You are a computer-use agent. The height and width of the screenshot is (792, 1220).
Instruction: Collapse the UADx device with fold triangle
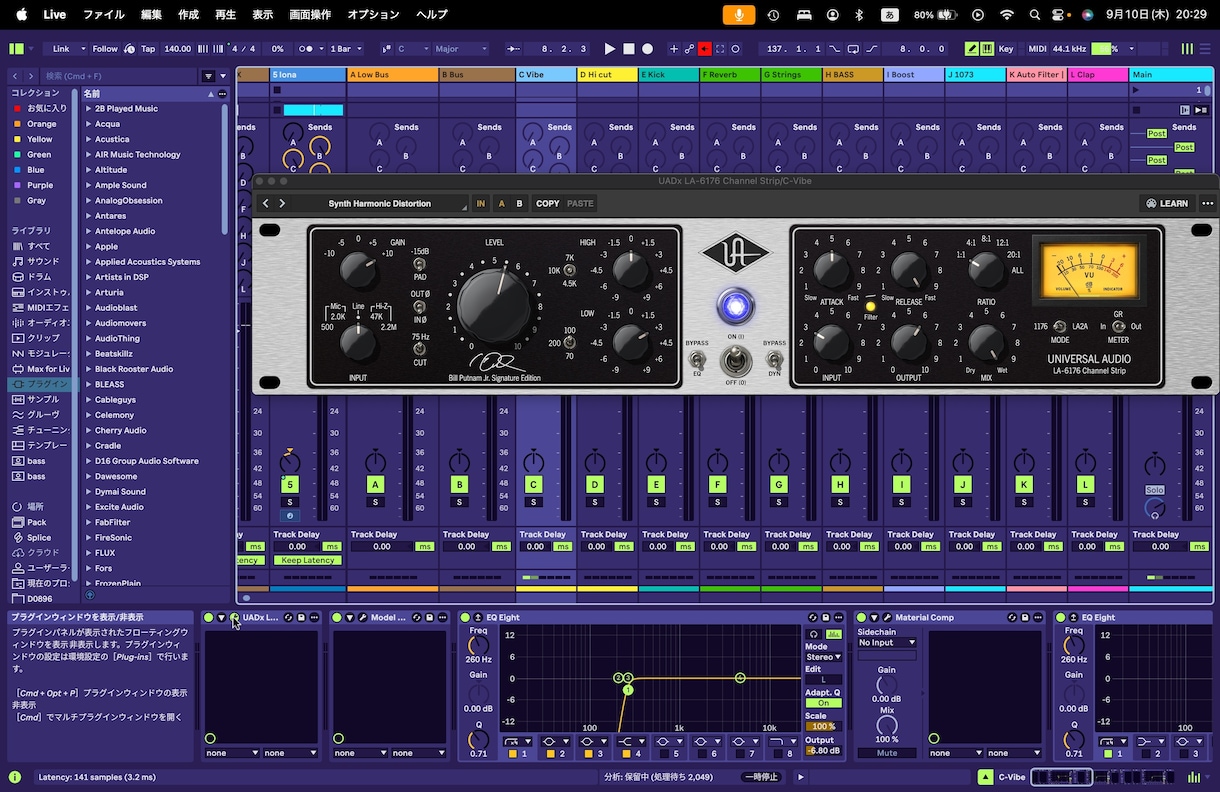click(x=221, y=617)
